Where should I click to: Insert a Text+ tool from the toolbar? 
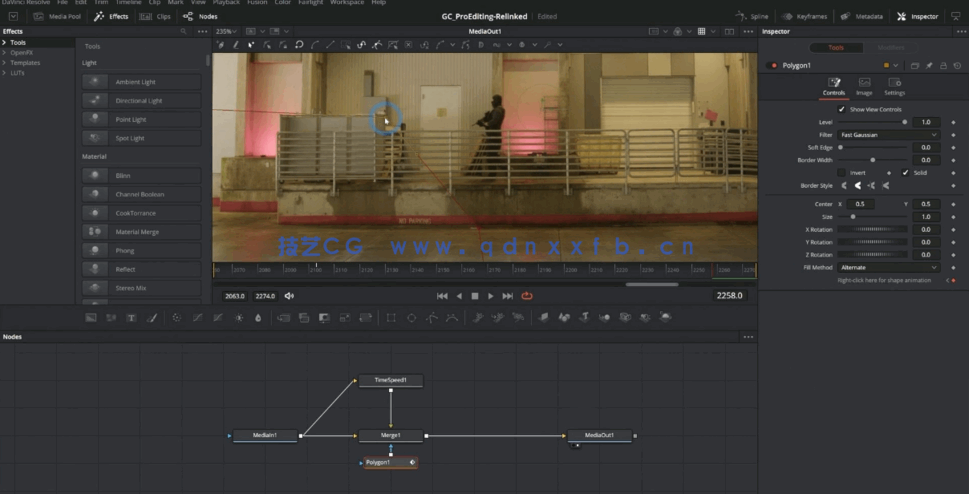pos(132,317)
